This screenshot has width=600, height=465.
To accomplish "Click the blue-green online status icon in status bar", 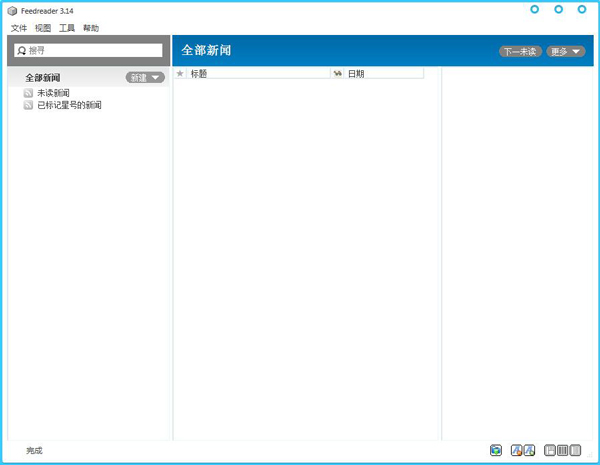I will click(496, 450).
